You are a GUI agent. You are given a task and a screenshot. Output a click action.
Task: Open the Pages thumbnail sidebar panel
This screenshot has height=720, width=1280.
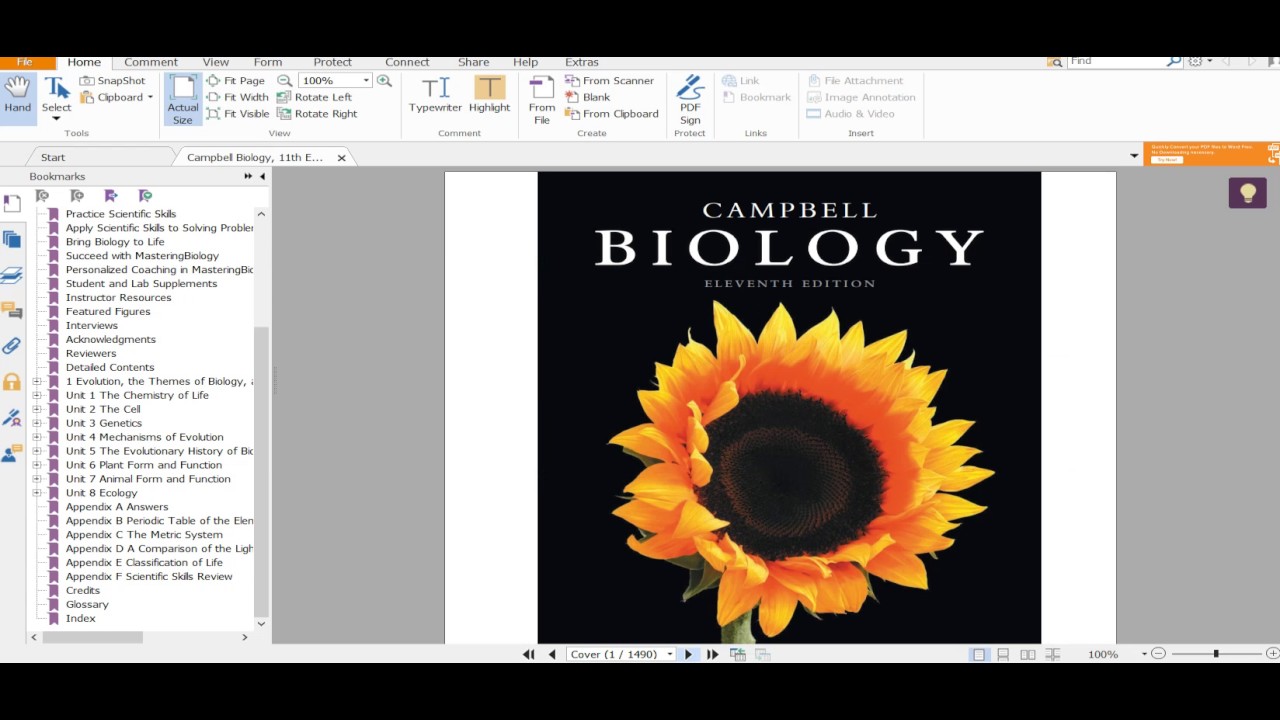12,239
